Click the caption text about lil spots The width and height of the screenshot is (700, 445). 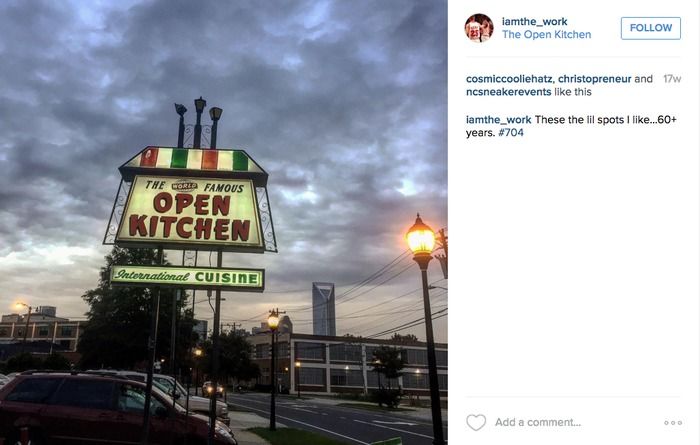click(571, 126)
